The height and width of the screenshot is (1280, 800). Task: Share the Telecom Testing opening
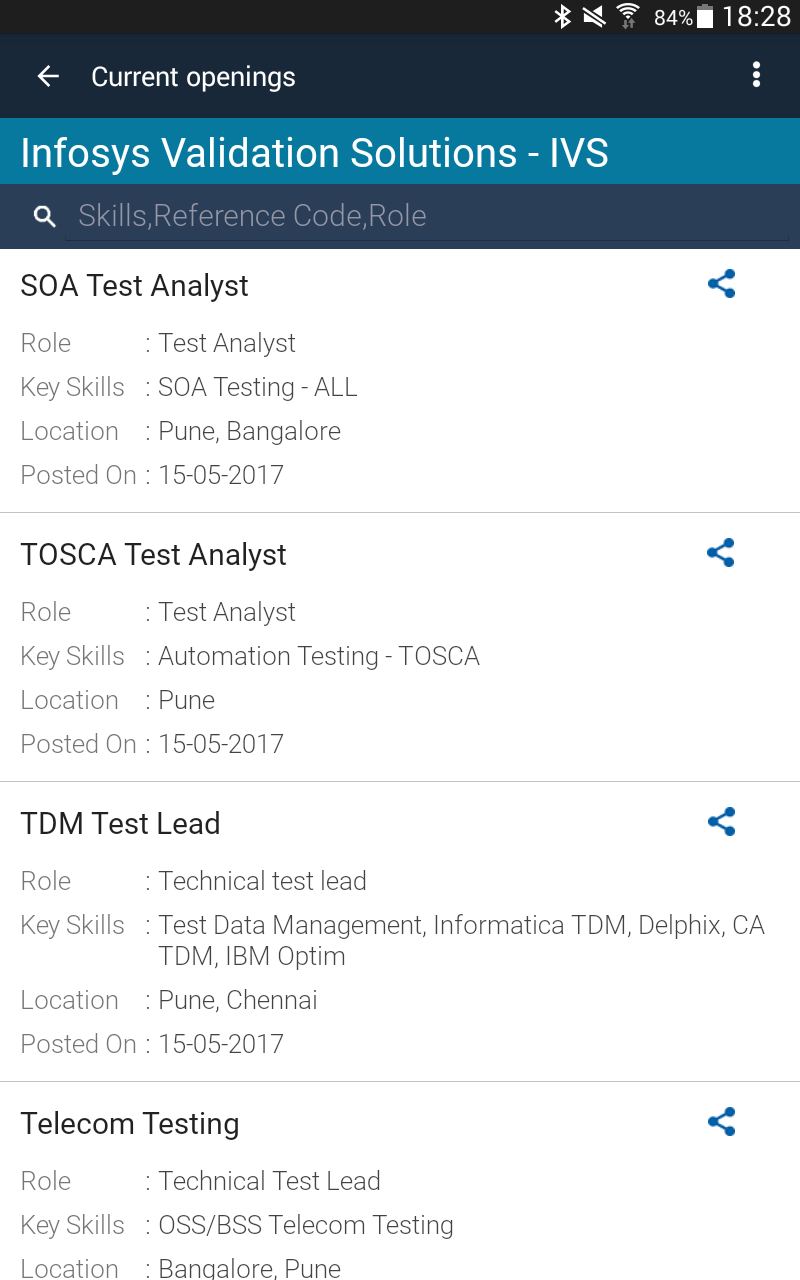(721, 1122)
